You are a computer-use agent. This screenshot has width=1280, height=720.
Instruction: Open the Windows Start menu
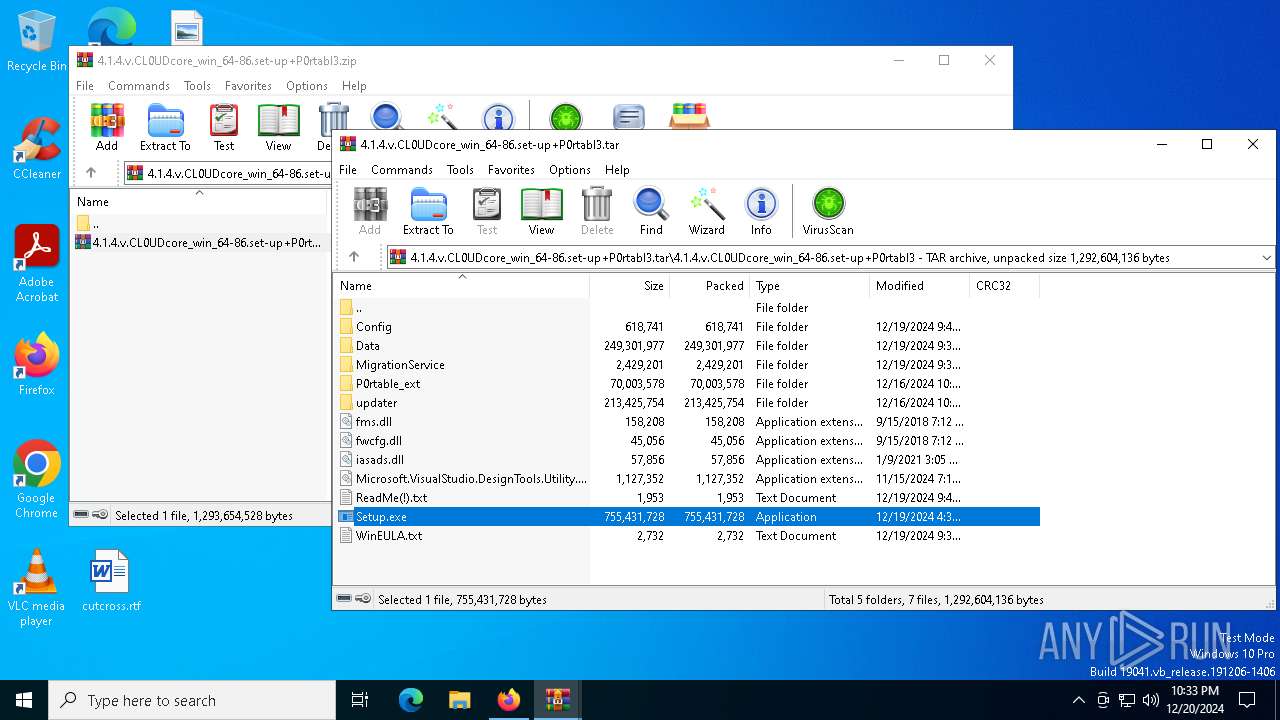click(24, 700)
